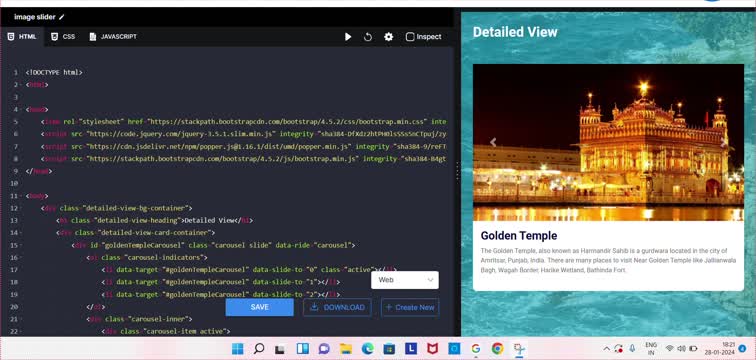Click the Create New button
The height and width of the screenshot is (360, 756).
410,307
